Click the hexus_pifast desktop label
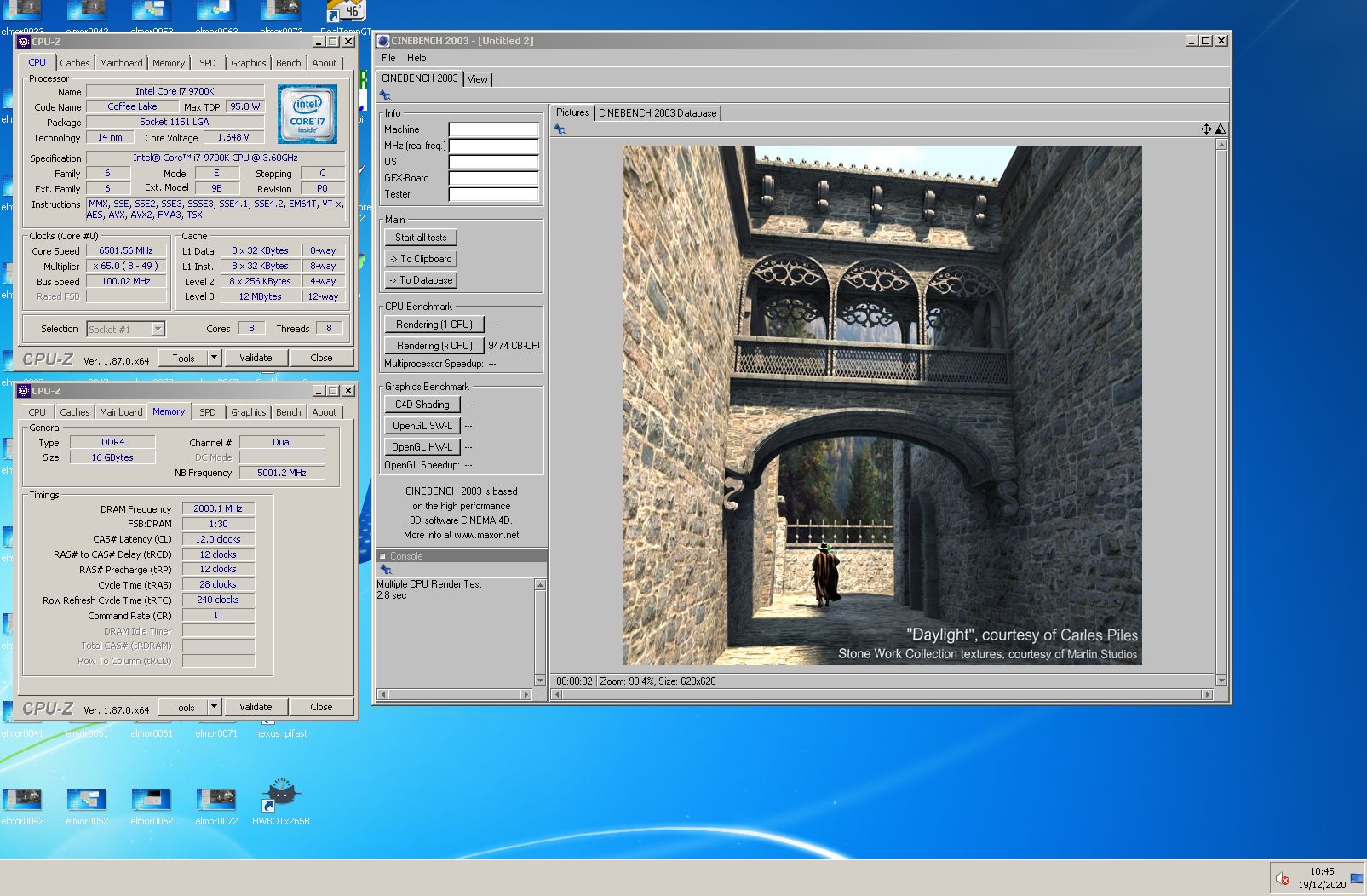Viewport: 1367px width, 896px height. tap(281, 733)
